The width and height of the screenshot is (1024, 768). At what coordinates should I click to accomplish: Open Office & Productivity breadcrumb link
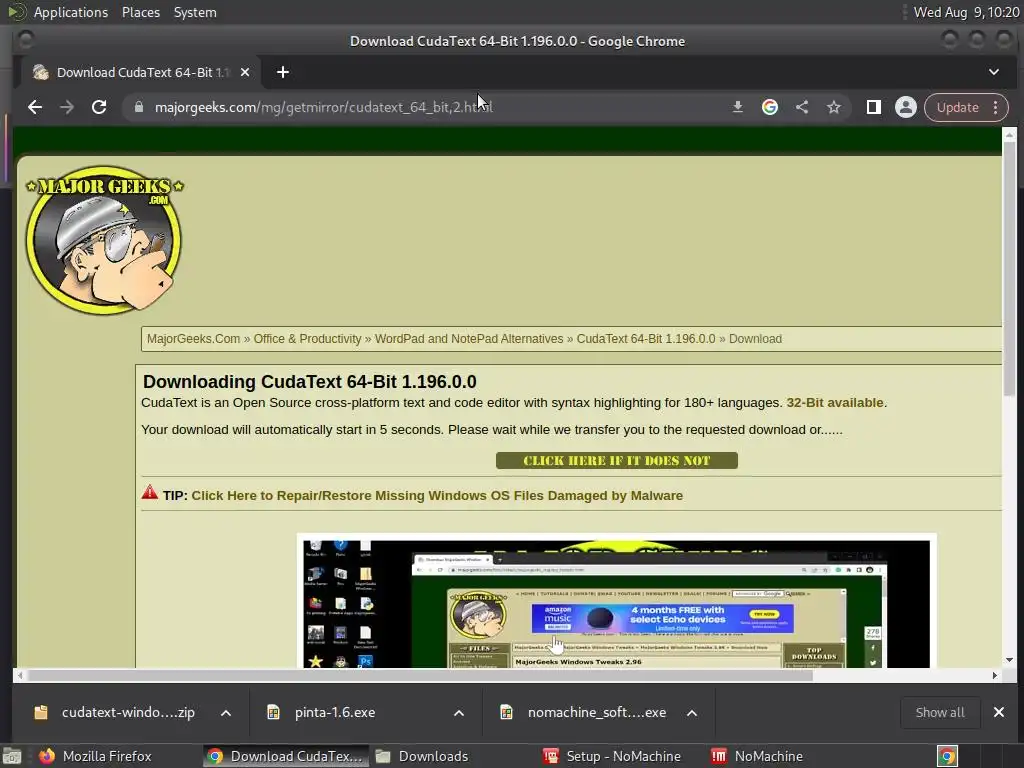pos(307,339)
